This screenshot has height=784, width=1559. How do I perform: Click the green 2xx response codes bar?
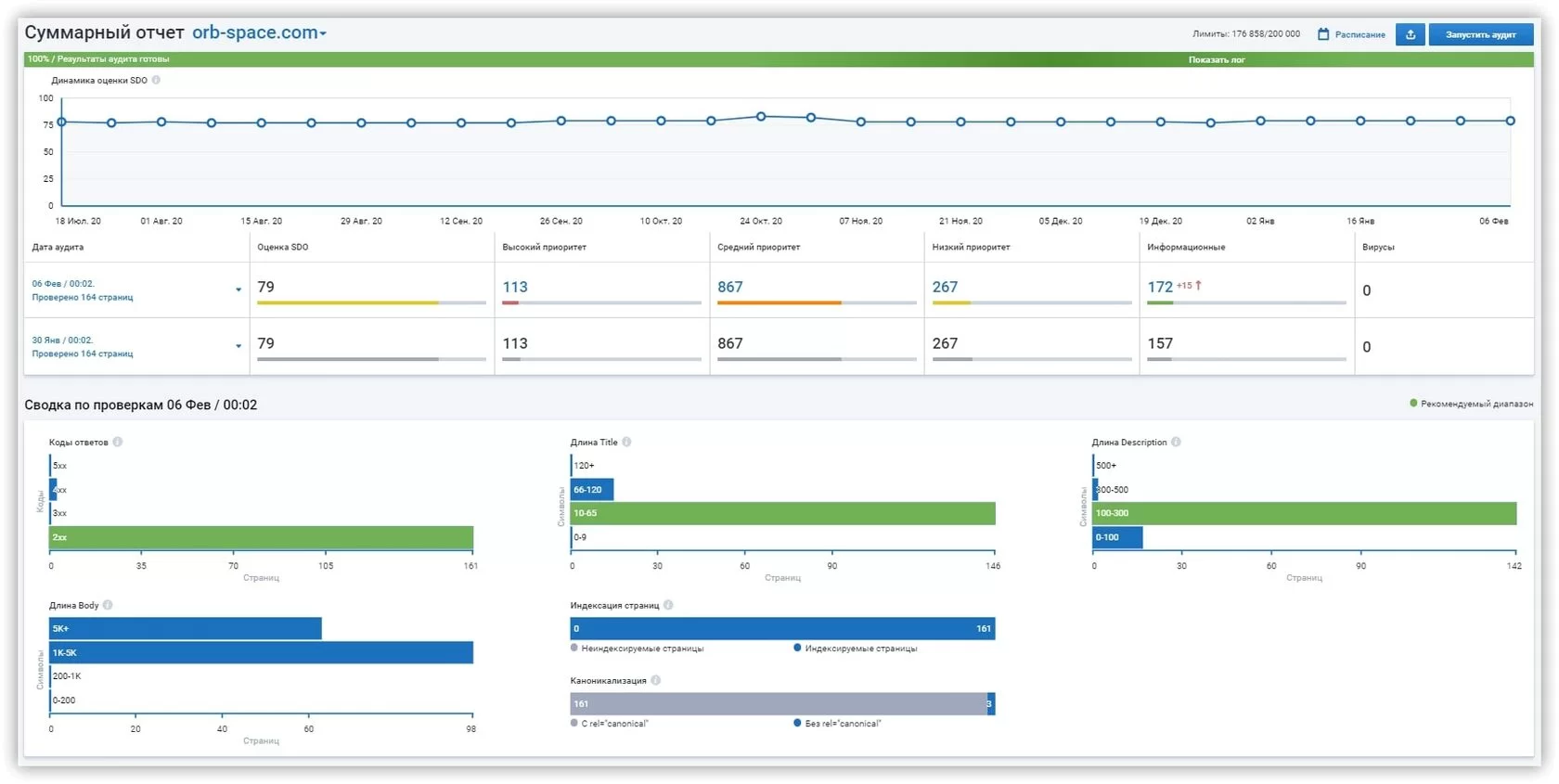tap(262, 537)
